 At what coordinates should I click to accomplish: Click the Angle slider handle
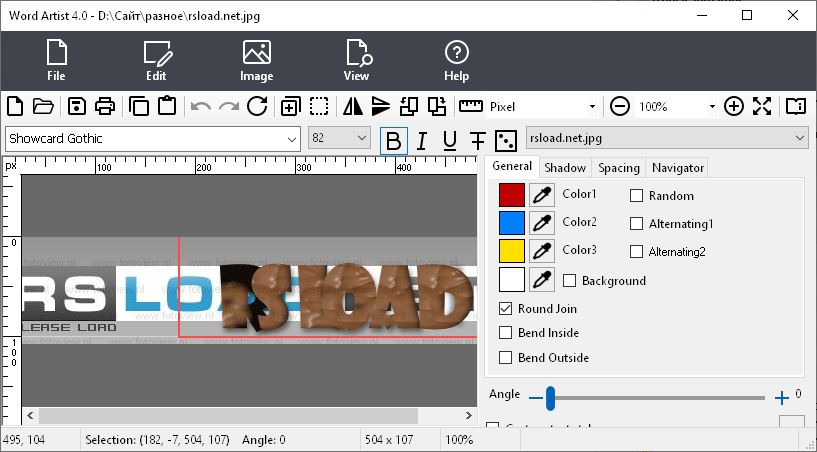point(550,398)
